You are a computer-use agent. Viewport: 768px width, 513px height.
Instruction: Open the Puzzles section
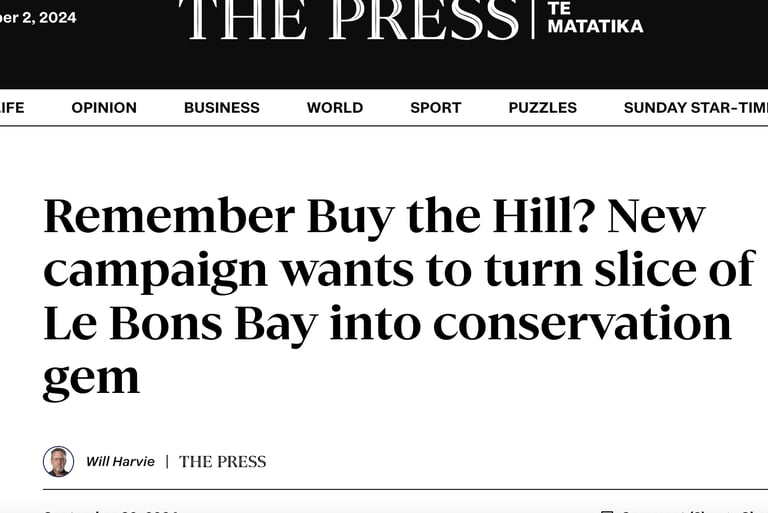(x=542, y=108)
